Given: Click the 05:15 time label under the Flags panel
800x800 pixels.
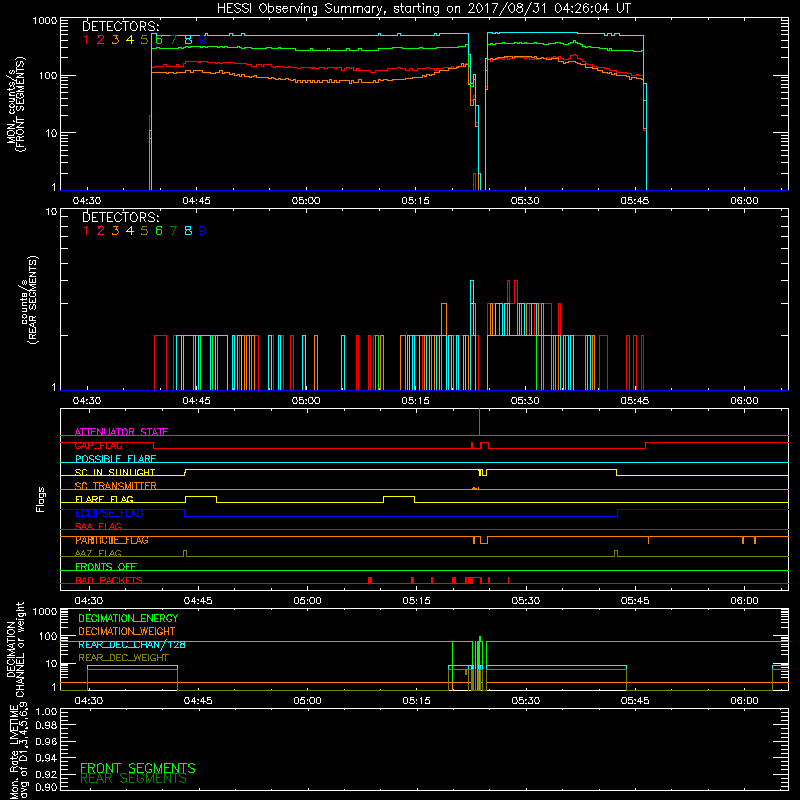Looking at the screenshot, I should coord(416,601).
